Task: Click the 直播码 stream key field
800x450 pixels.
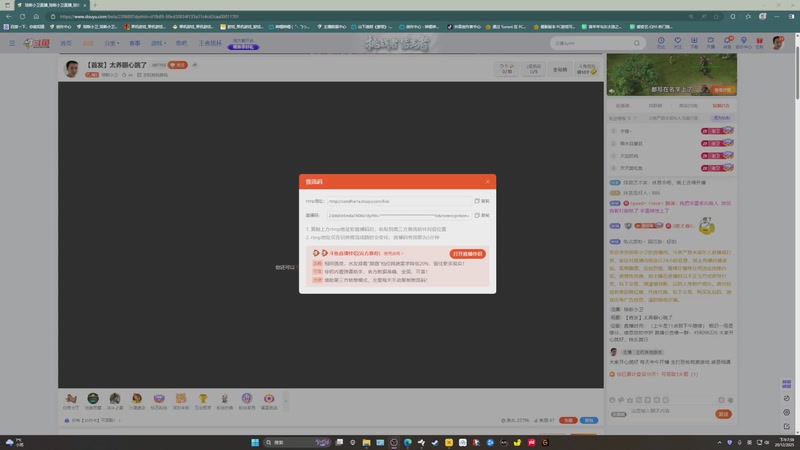Action: click(399, 215)
